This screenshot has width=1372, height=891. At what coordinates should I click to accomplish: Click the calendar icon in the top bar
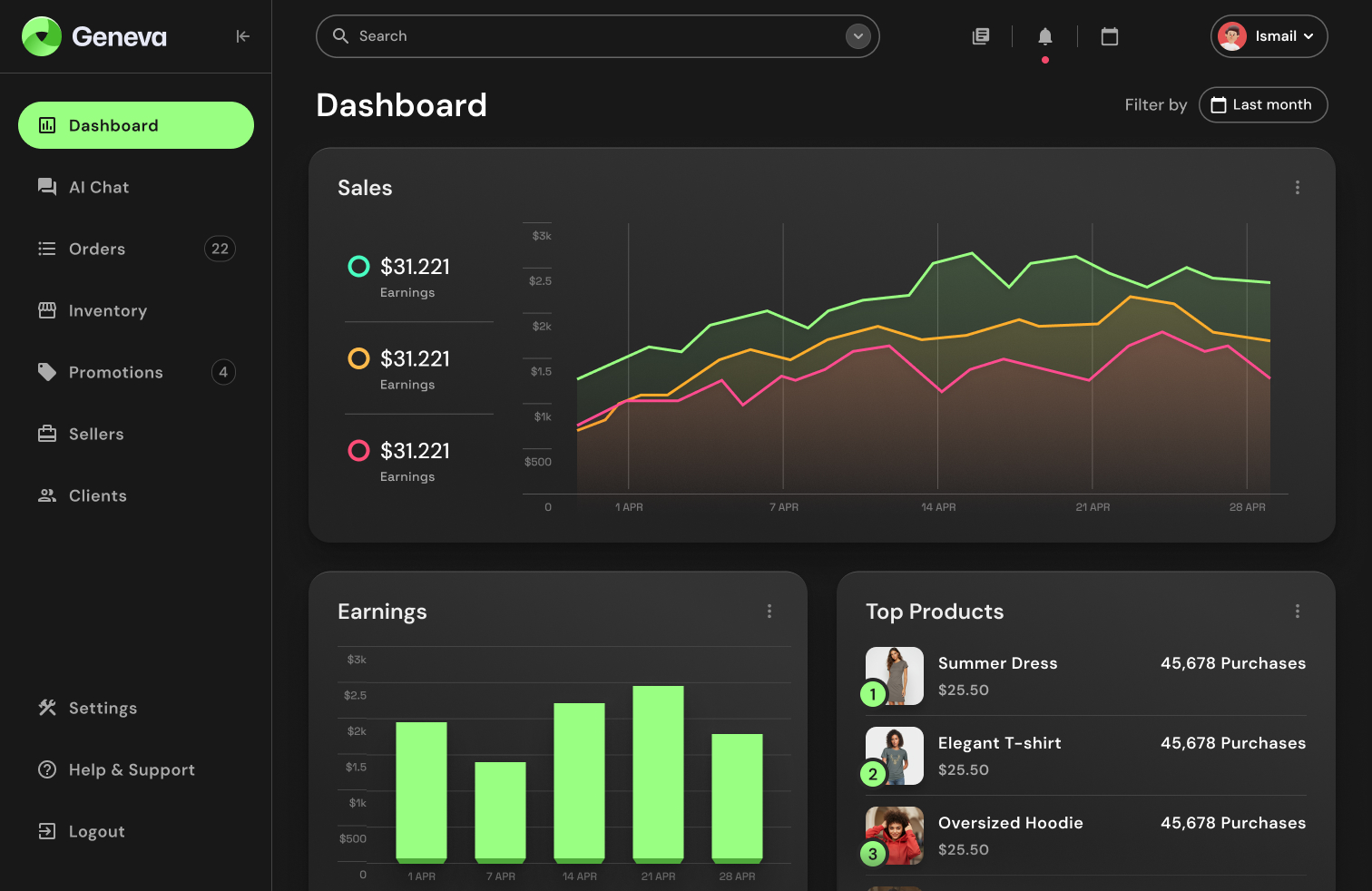pos(1109,36)
